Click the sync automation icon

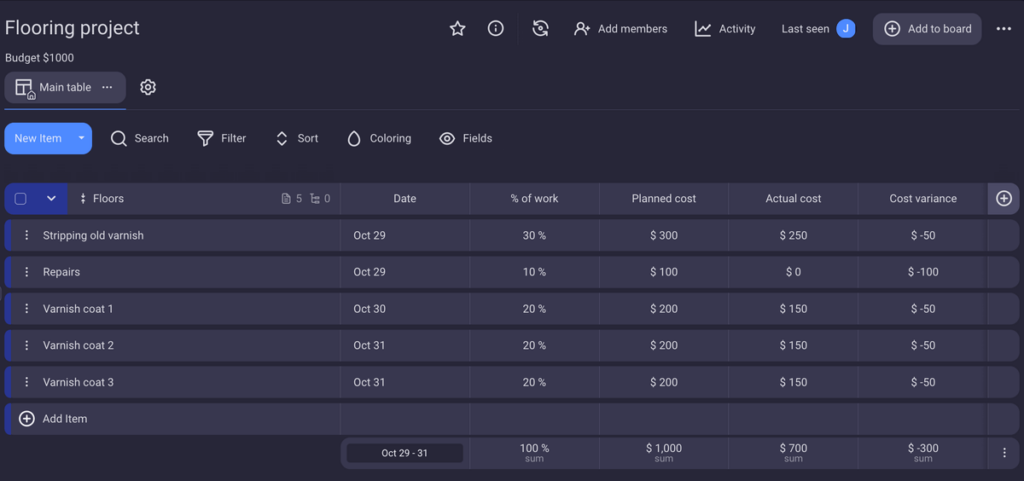pos(540,29)
